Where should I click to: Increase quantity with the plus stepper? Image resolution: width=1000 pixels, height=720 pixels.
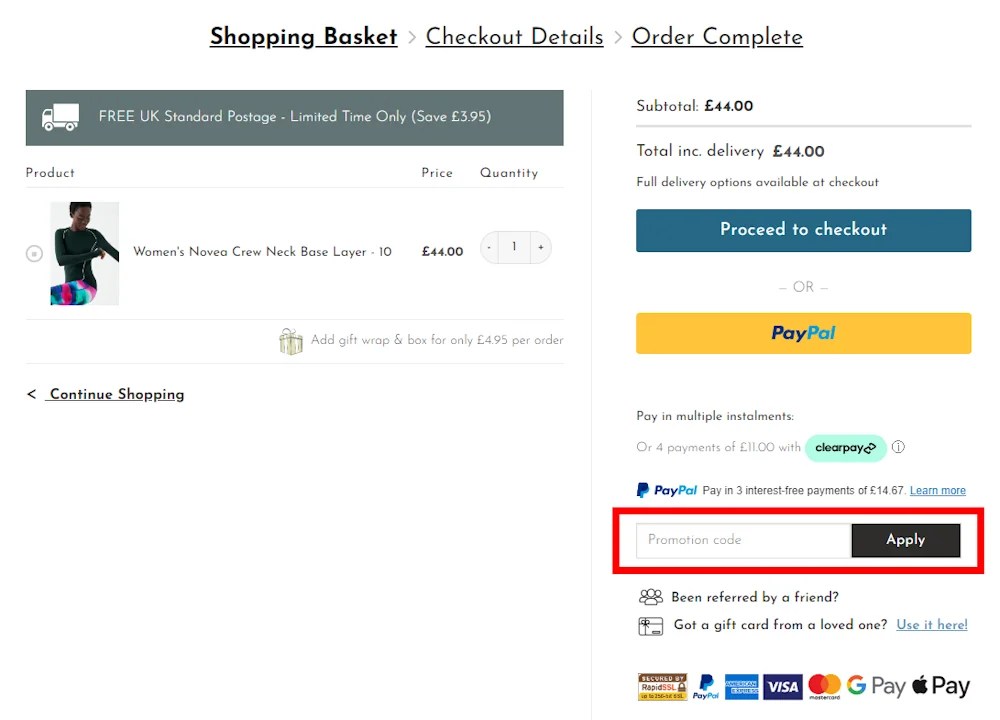click(x=540, y=247)
